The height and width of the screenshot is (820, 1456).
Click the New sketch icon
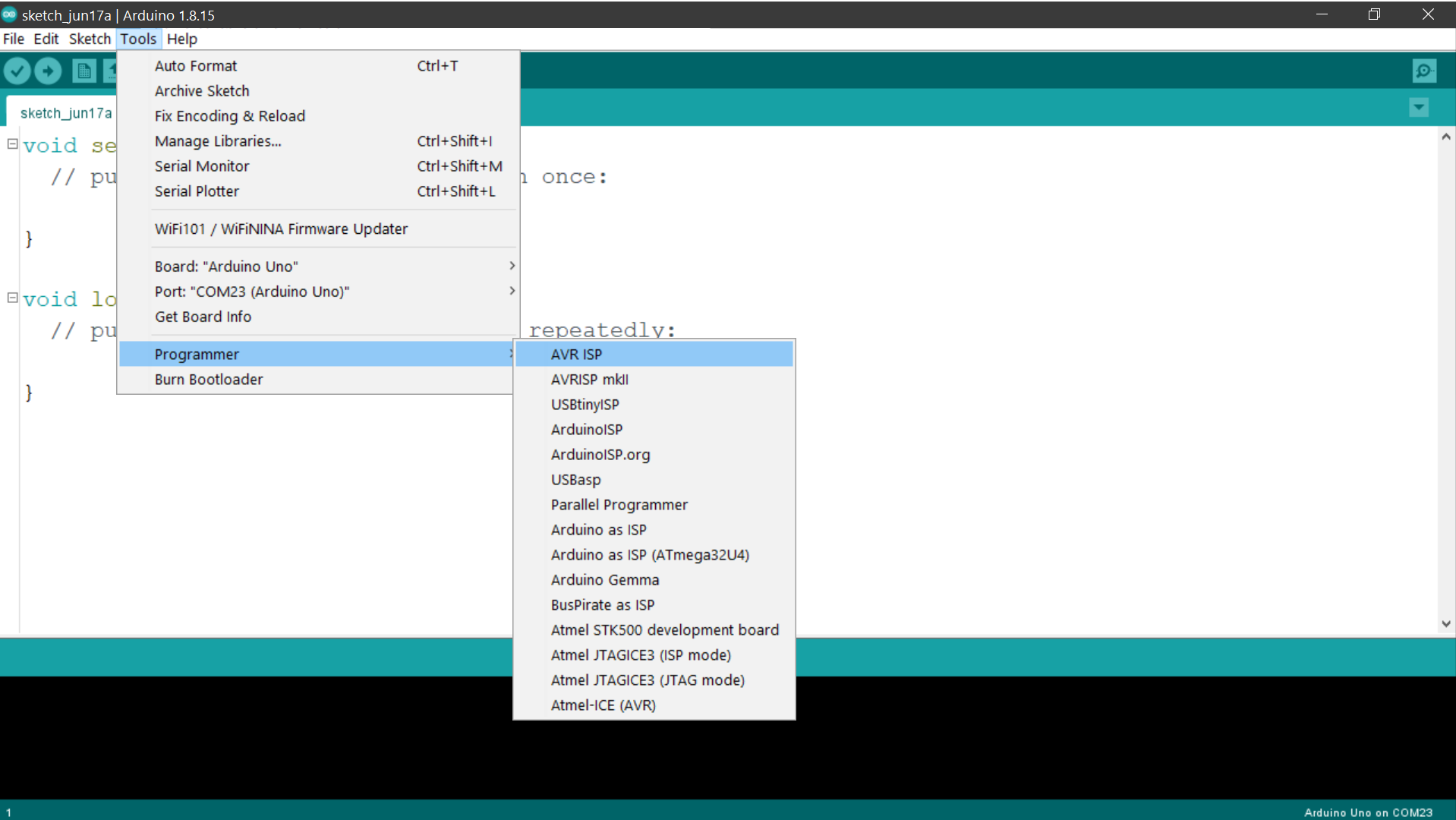coord(84,71)
